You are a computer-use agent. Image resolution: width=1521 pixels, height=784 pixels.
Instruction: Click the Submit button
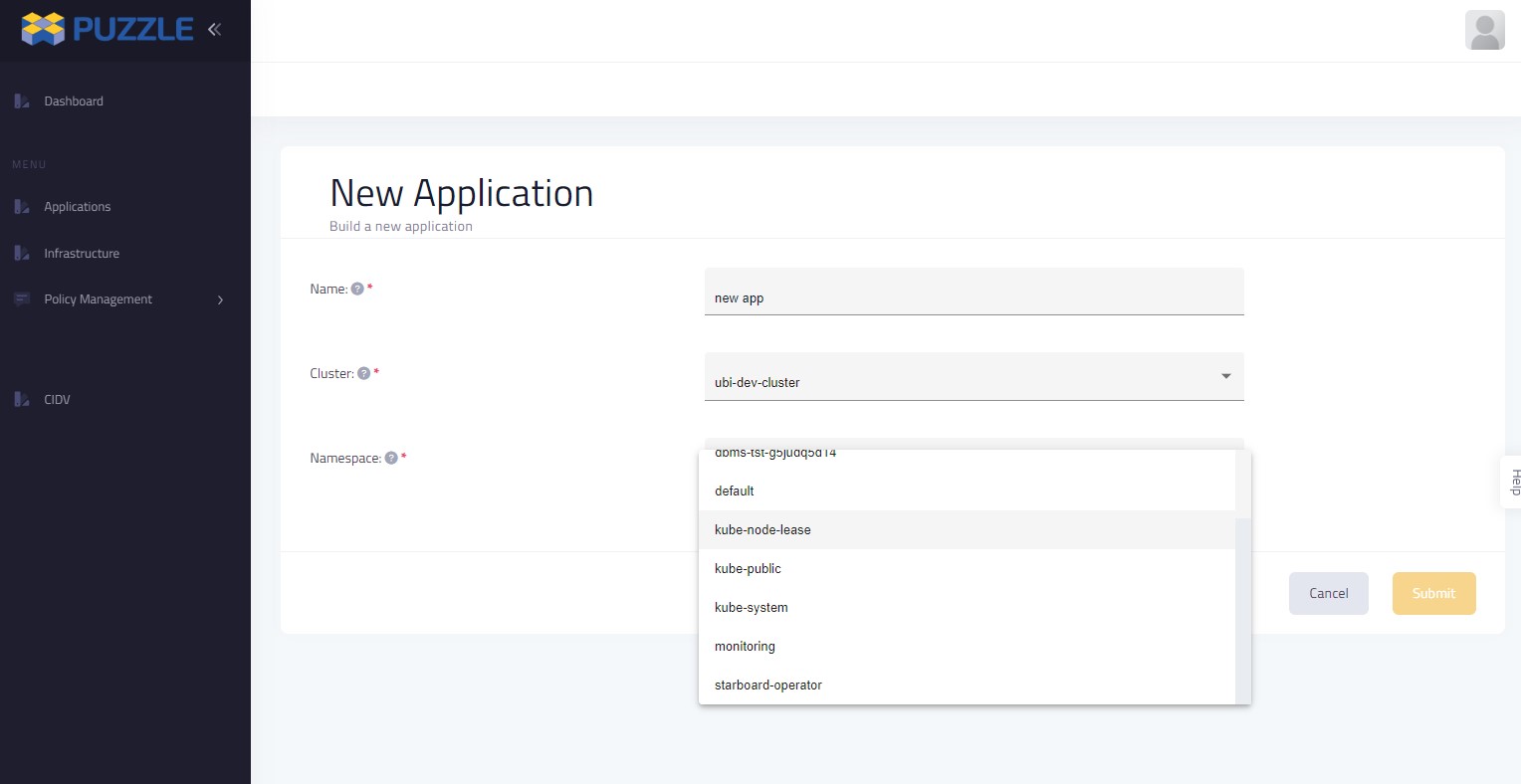pyautogui.click(x=1434, y=594)
